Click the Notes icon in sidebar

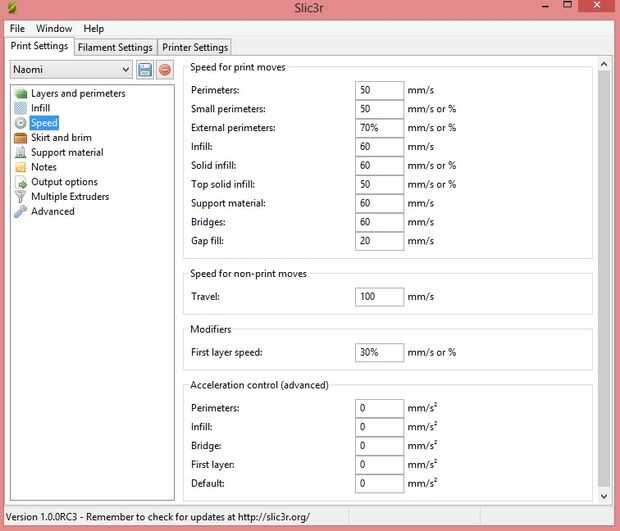[x=21, y=167]
